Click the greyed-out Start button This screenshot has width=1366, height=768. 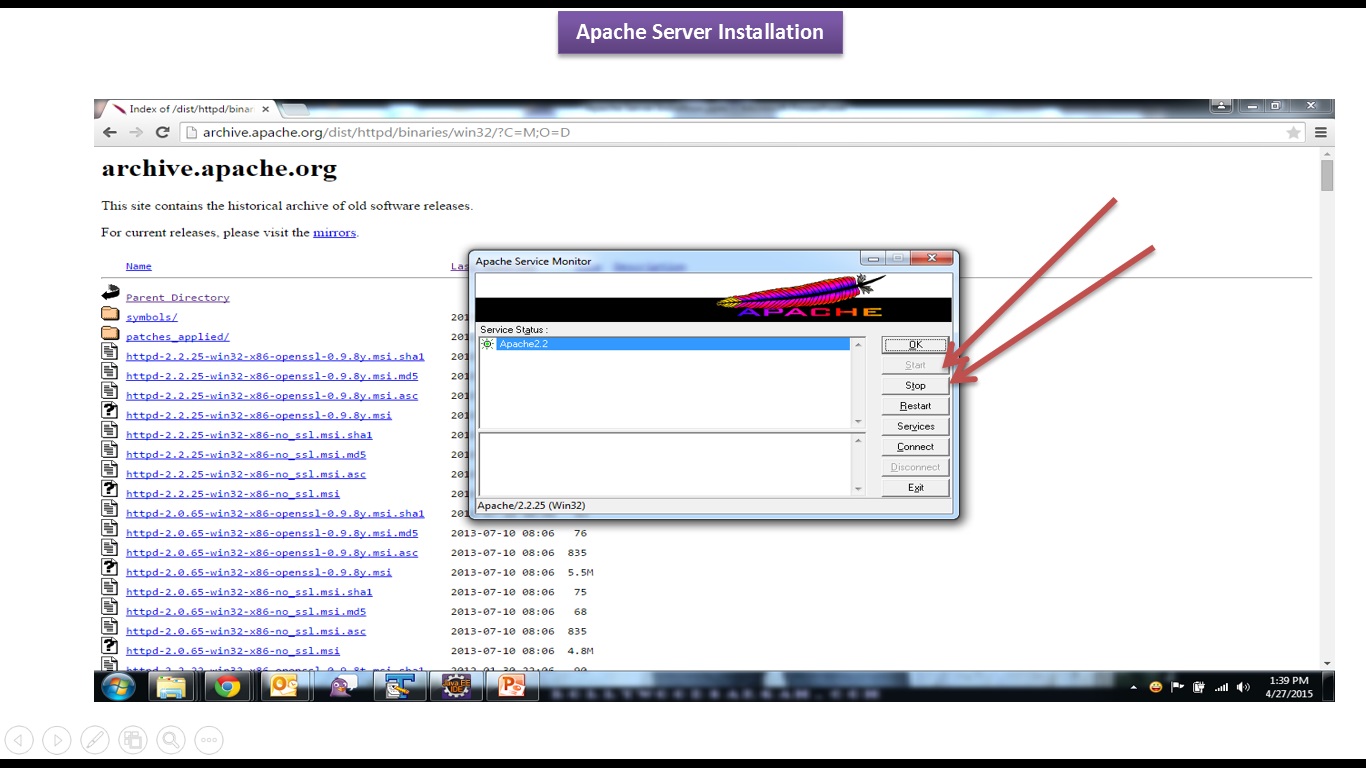pyautogui.click(x=915, y=365)
